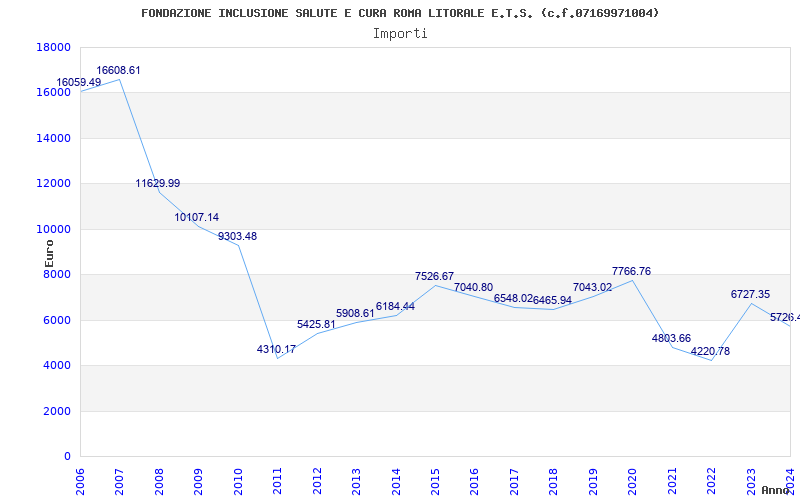The width and height of the screenshot is (800, 500).
Task: Select data label 9303.48
Action: (x=237, y=236)
